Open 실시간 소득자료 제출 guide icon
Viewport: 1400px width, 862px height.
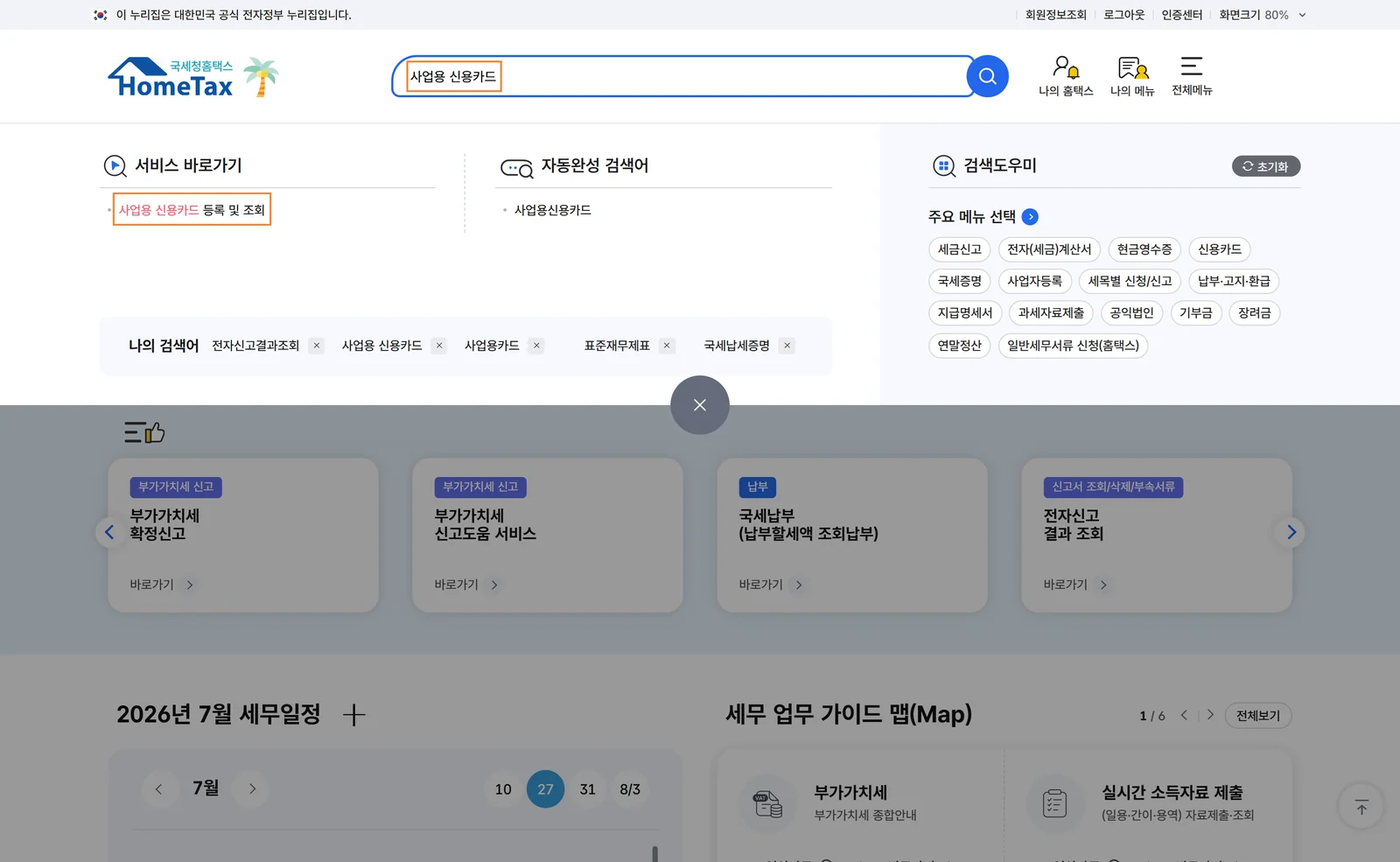(1055, 803)
